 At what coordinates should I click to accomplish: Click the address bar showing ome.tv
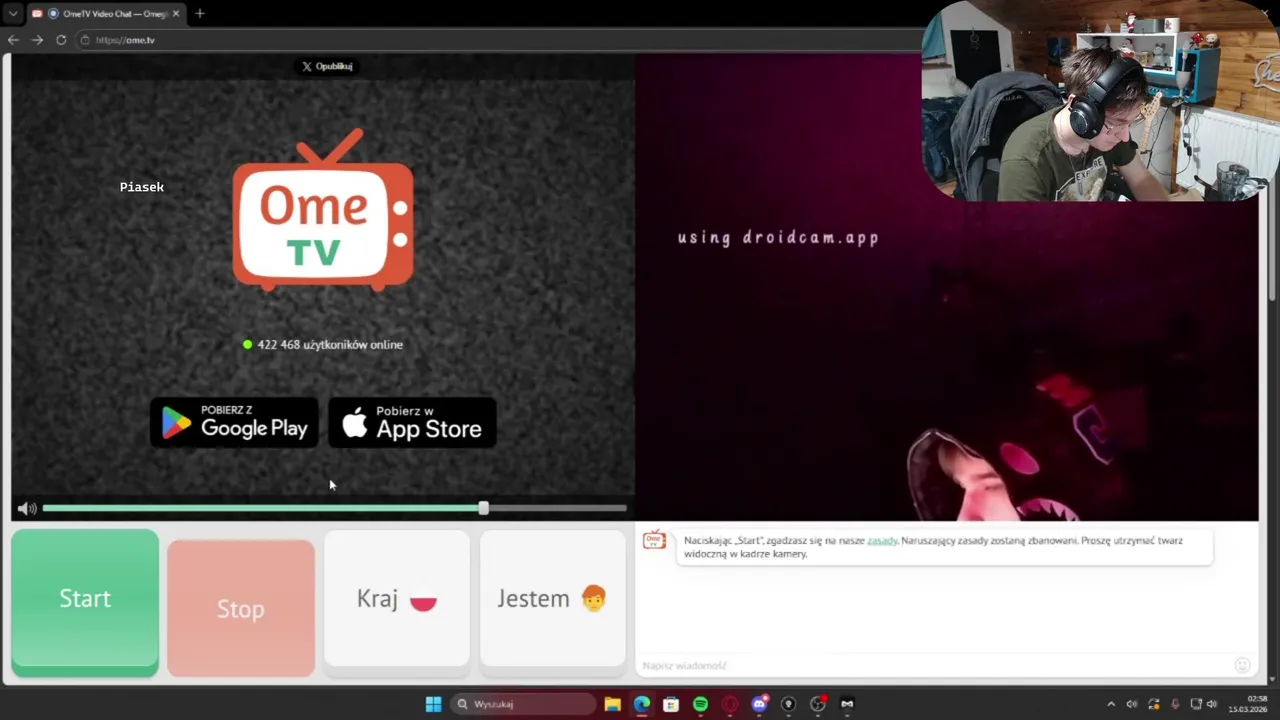coord(500,40)
